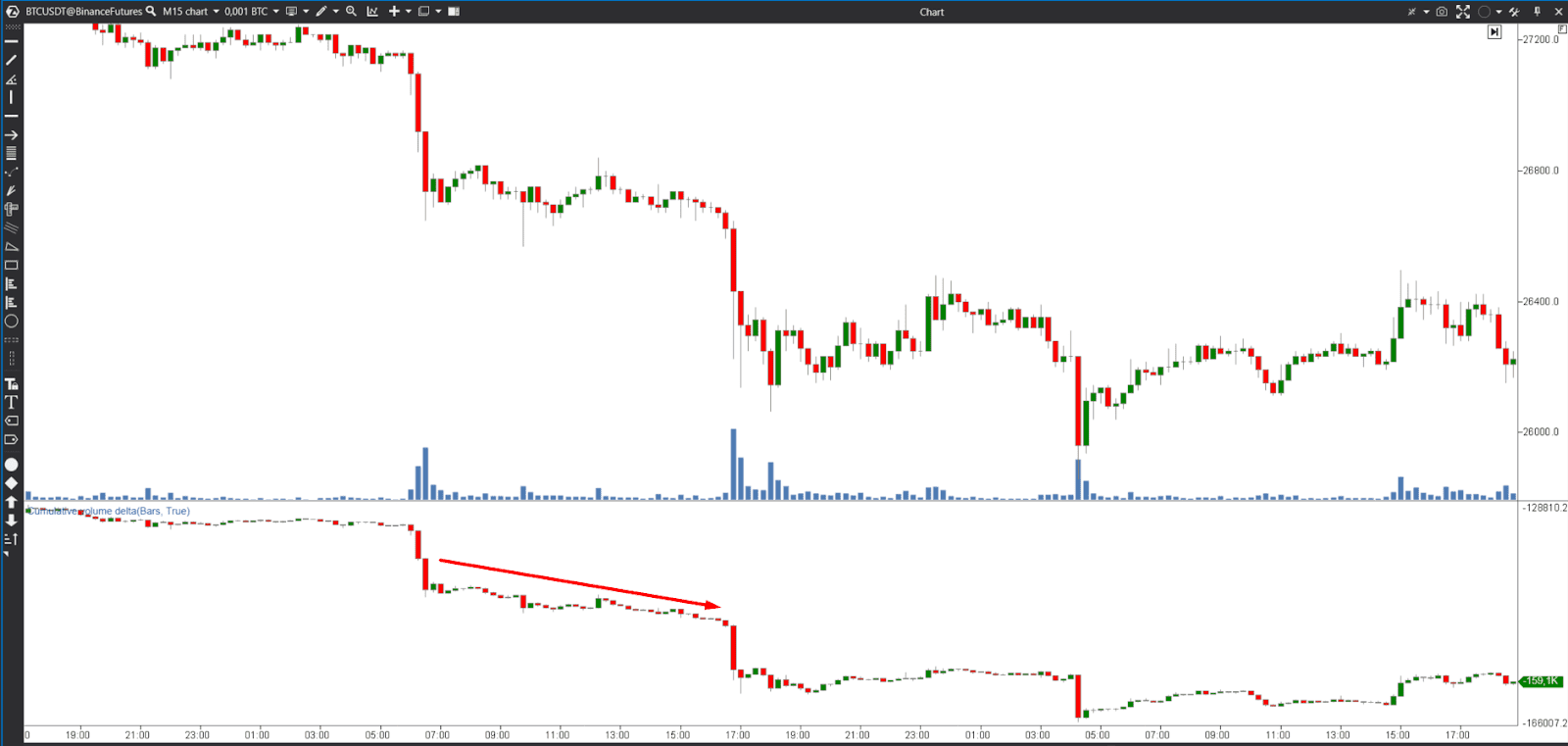This screenshot has height=746, width=1568.
Task: Click the BTCUSDT@BinanceFutures symbol name
Action: [x=83, y=11]
